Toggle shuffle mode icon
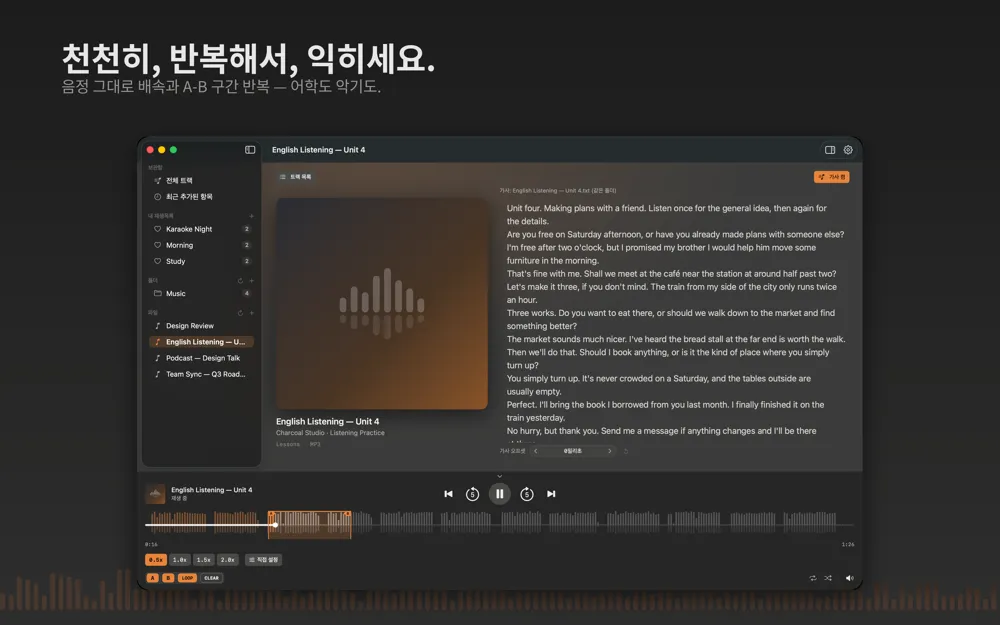The width and height of the screenshot is (1000, 625). (x=828, y=578)
